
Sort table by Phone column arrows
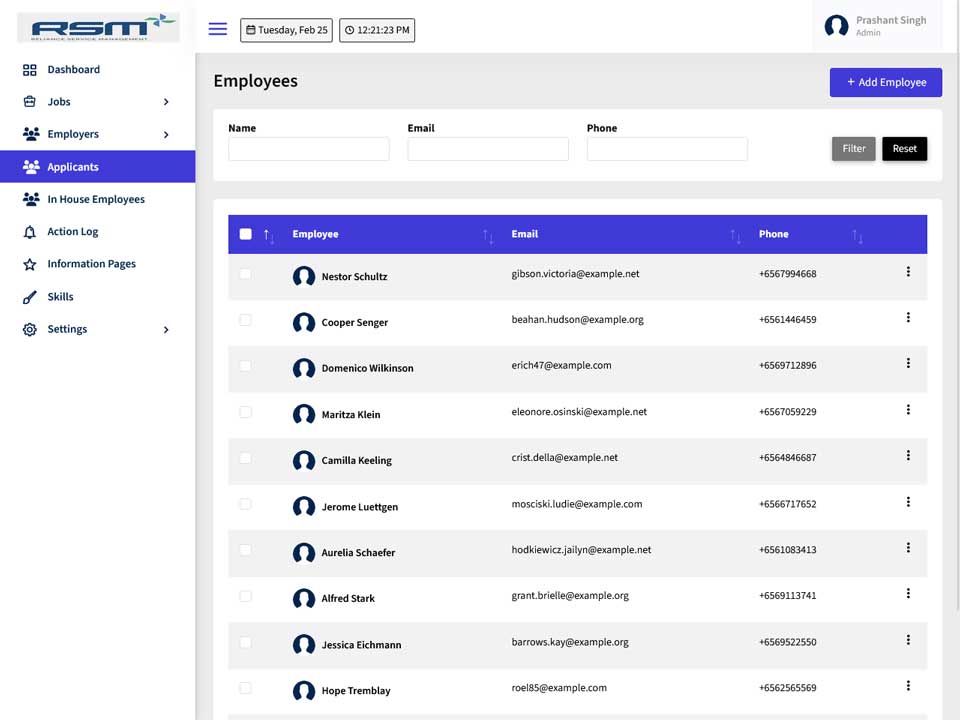pos(857,236)
